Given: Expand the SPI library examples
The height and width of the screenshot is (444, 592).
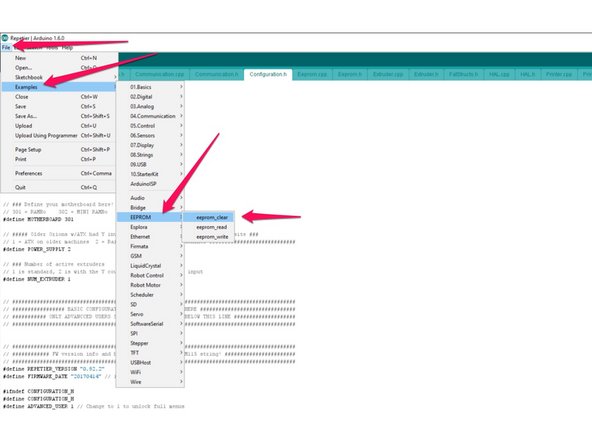Looking at the screenshot, I should tap(150, 333).
